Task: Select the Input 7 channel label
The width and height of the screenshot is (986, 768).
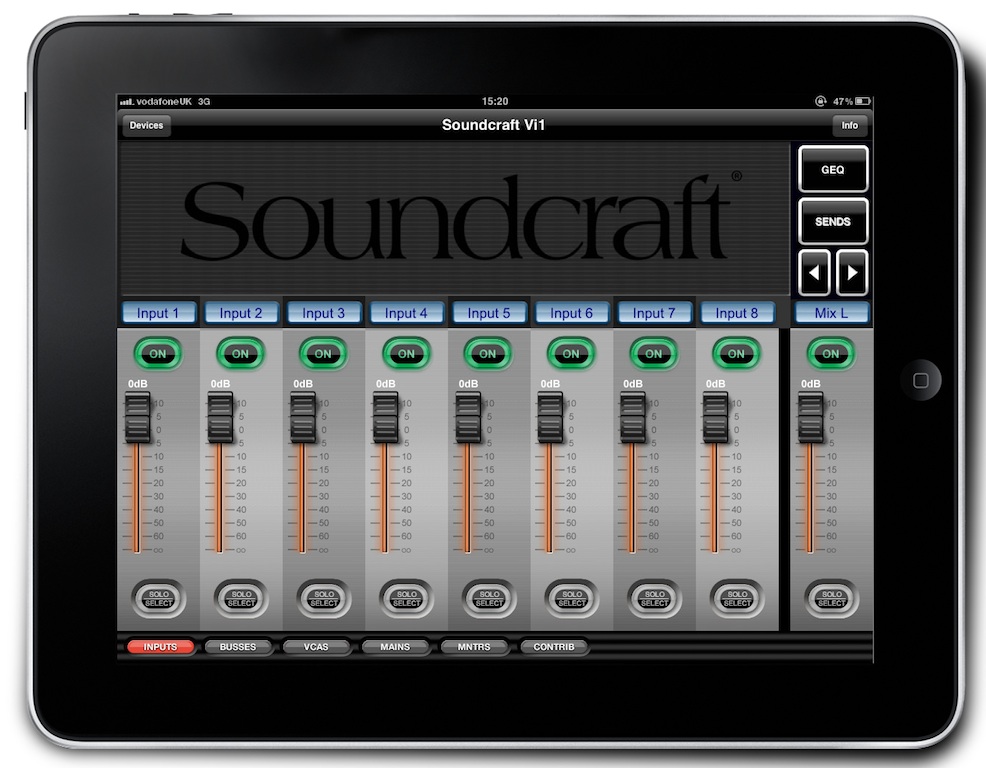Action: click(x=654, y=313)
